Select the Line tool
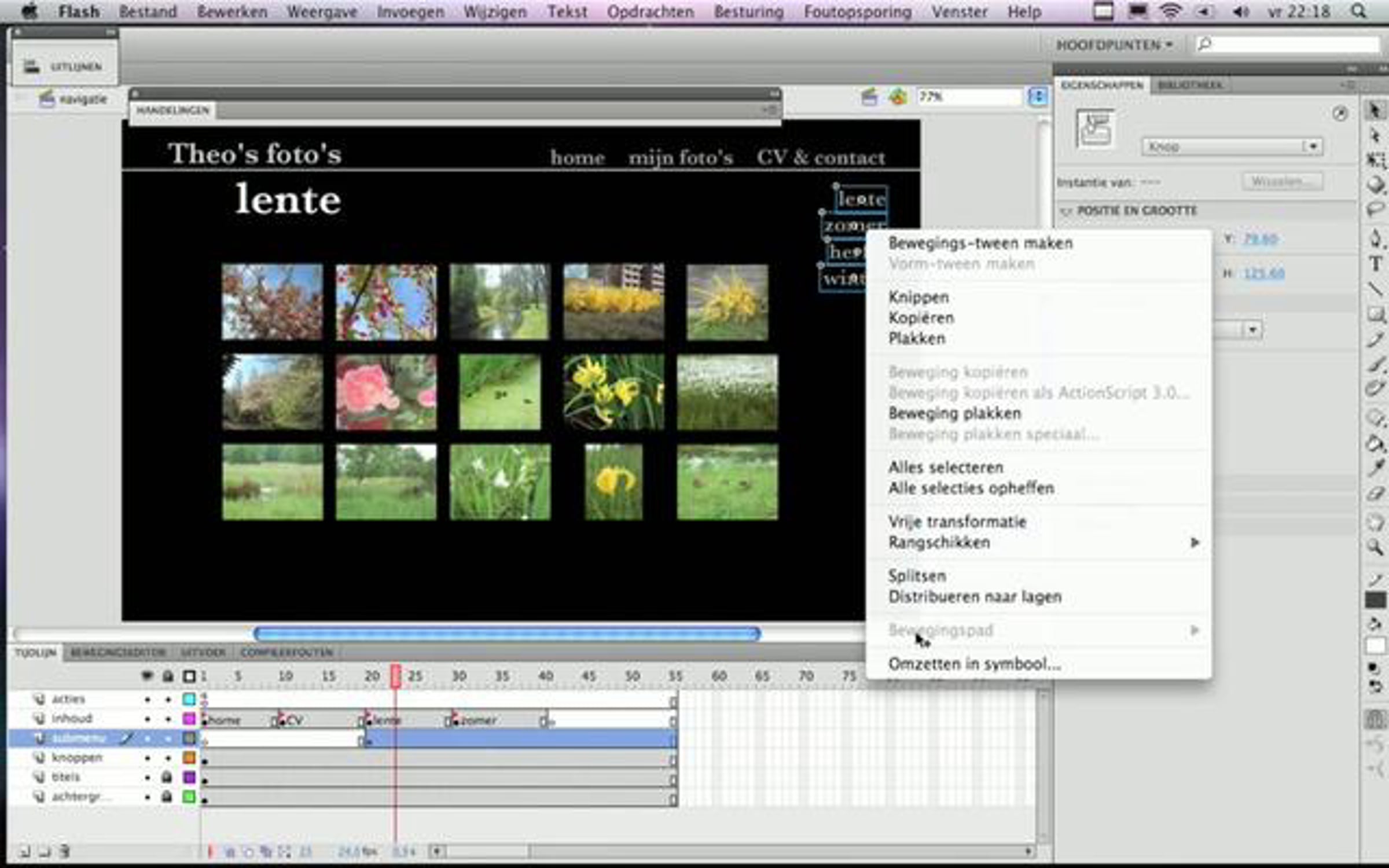The height and width of the screenshot is (868, 1389). click(1376, 289)
